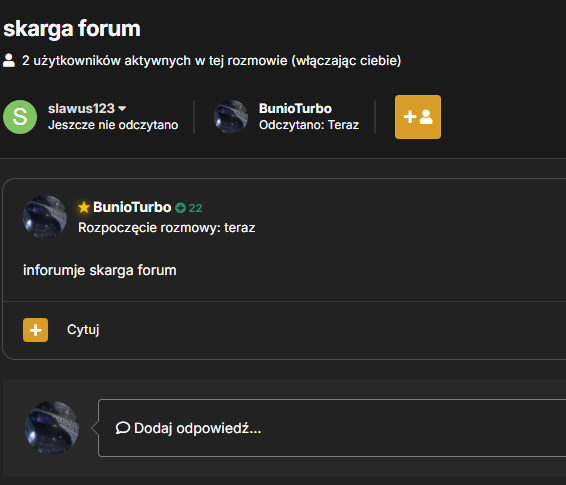Click the green S avatar of slawus123
The image size is (566, 485).
(20, 117)
